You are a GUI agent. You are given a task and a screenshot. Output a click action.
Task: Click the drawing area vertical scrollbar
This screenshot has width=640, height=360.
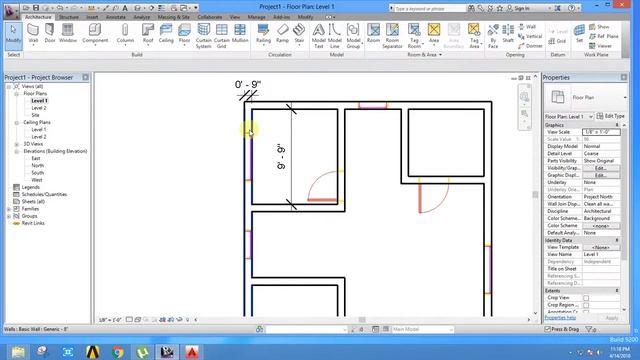pos(536,195)
